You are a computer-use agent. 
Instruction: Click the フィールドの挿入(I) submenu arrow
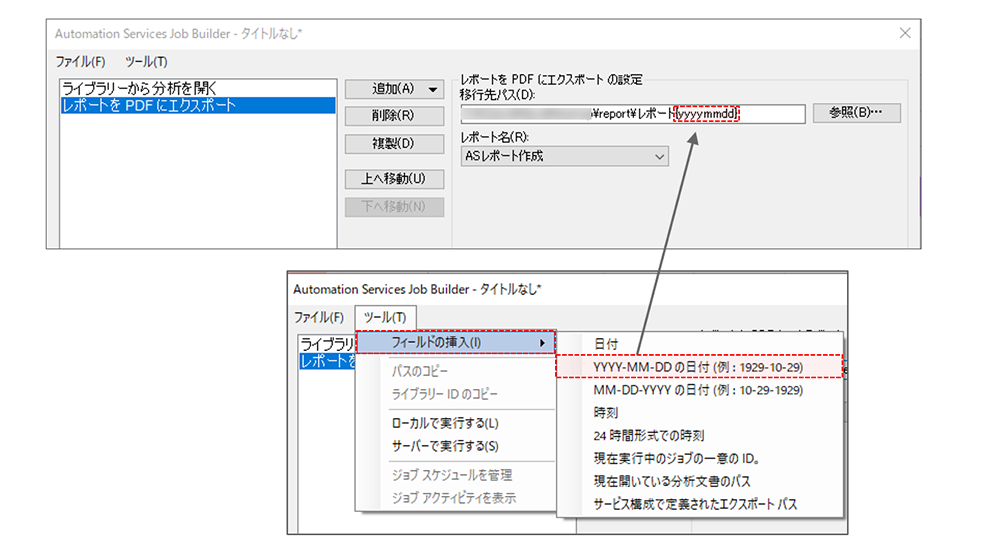542,343
